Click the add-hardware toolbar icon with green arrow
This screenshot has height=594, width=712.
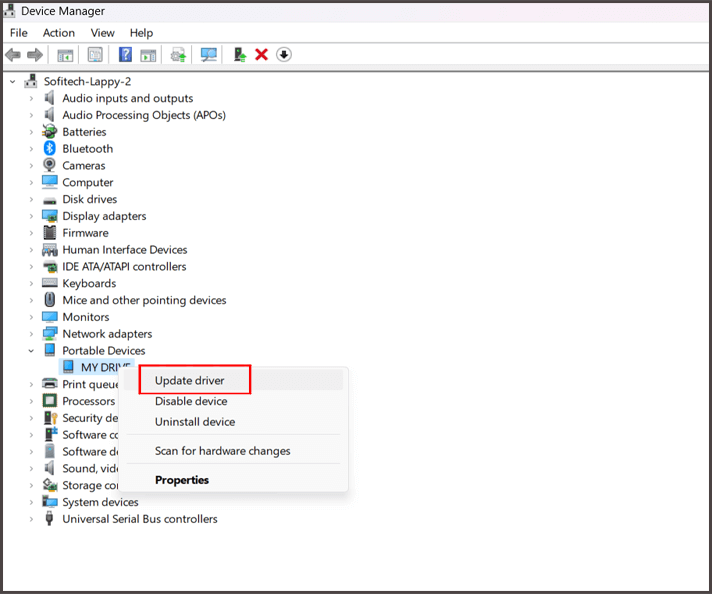pos(240,54)
